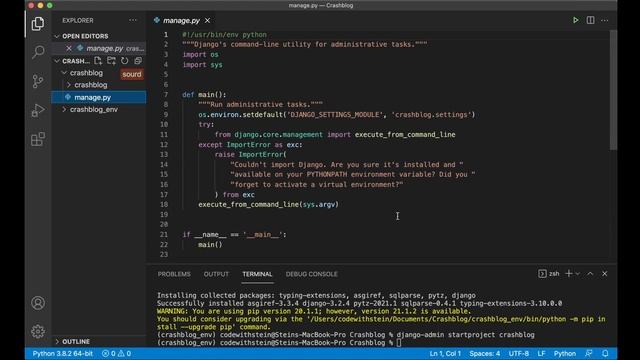Click line number 18 in gutter
This screenshot has height=360, width=640.
coord(164,204)
